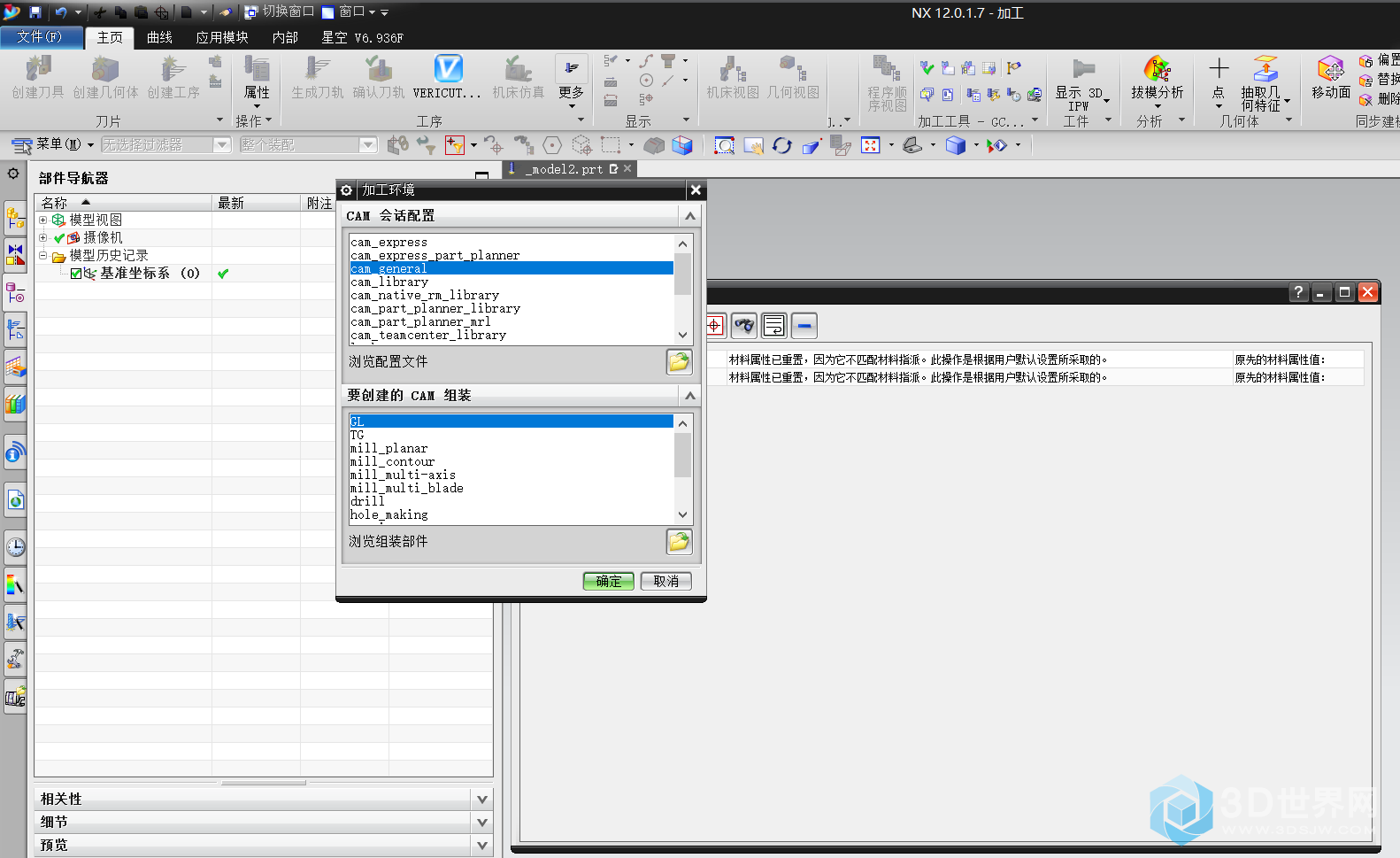Collapse the CAM Session Configuration (CAM会话配置) section
The height and width of the screenshot is (858, 1400).
690,215
